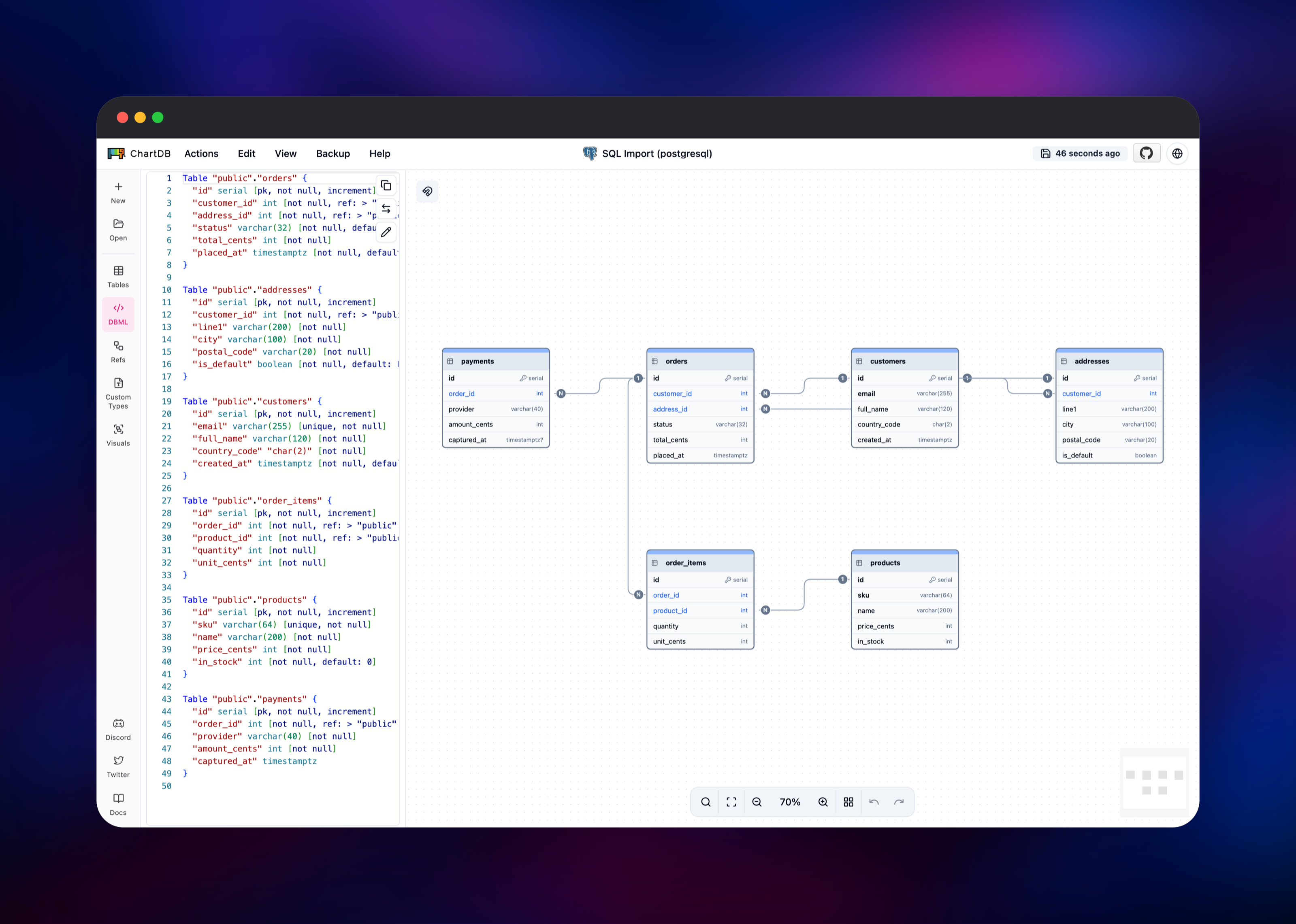This screenshot has width=1296, height=924.
Task: Click DBML line 10 Table "public"."addresses"
Action: (x=252, y=290)
